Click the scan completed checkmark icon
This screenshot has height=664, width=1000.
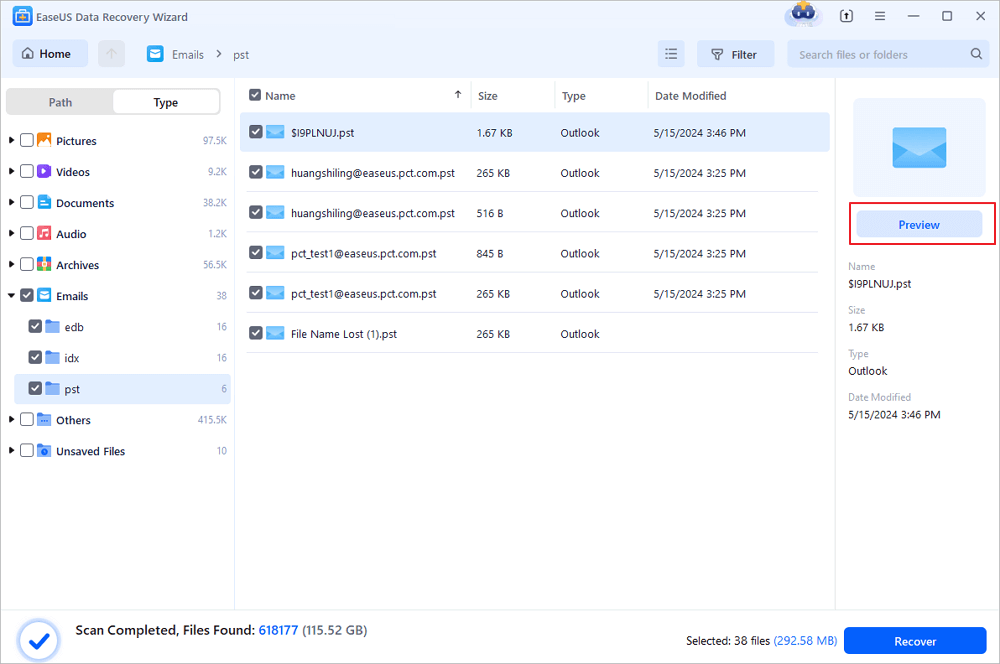click(x=38, y=638)
